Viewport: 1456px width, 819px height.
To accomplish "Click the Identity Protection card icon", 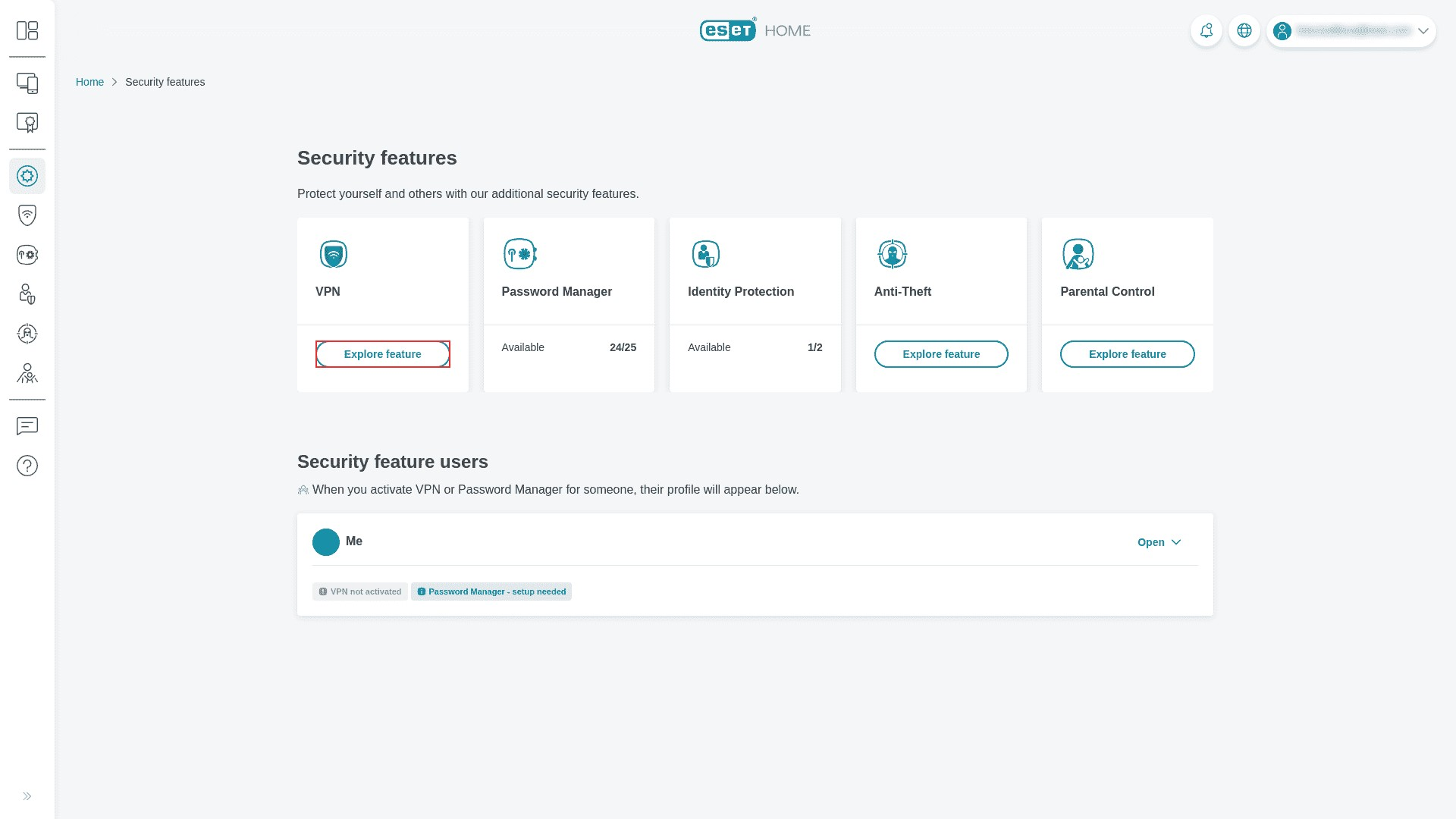I will (x=706, y=254).
